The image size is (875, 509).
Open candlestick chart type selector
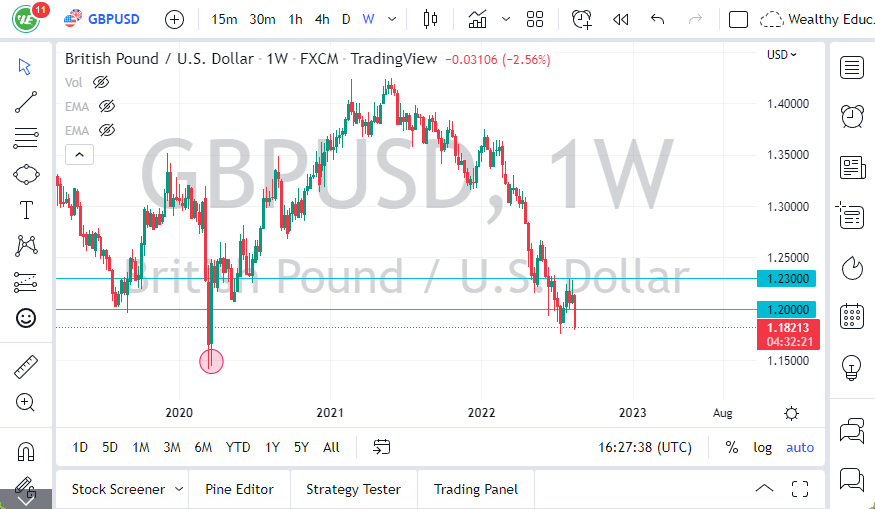coord(431,19)
